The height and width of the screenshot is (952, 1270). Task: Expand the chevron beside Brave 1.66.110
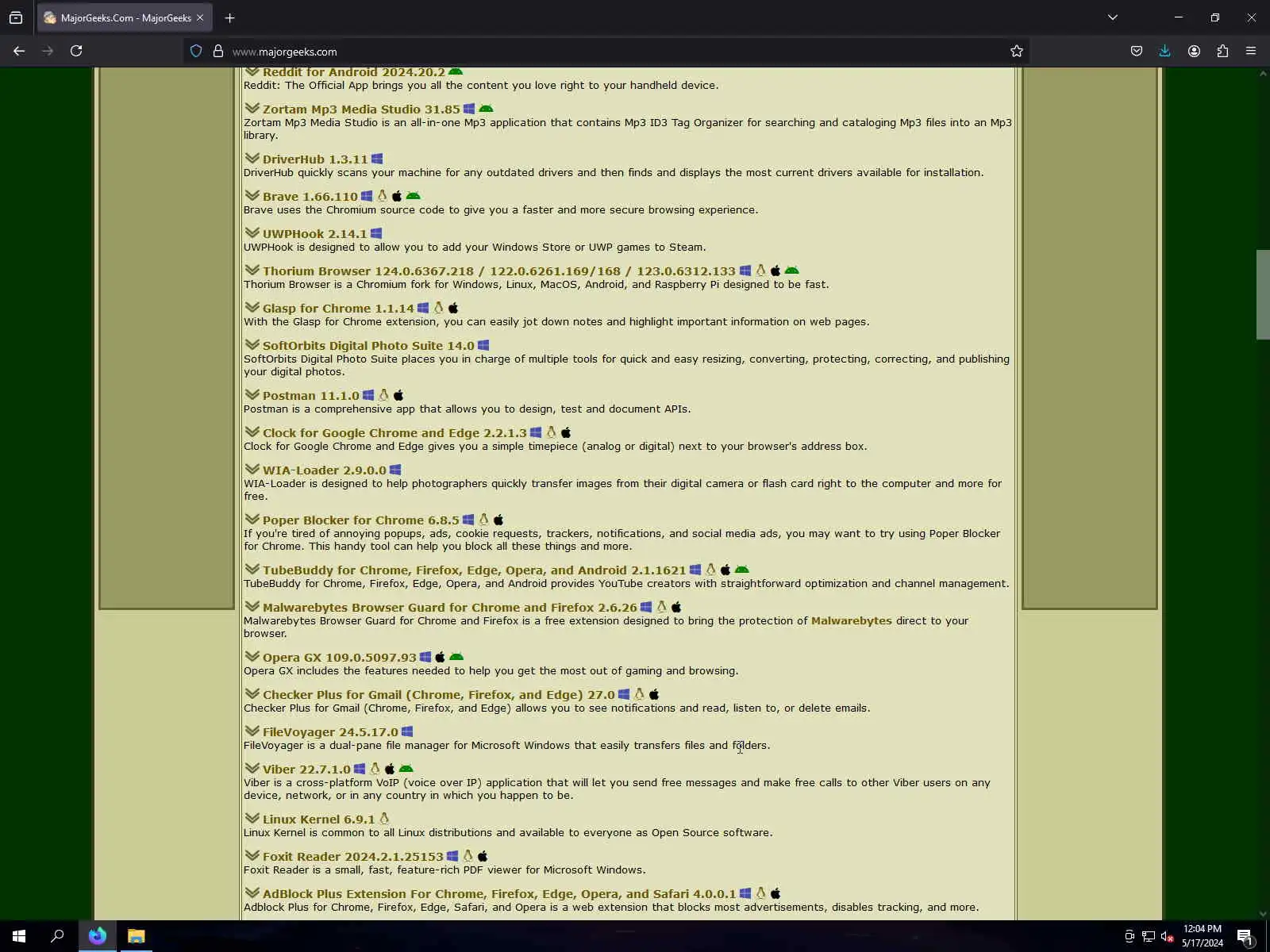coord(252,195)
